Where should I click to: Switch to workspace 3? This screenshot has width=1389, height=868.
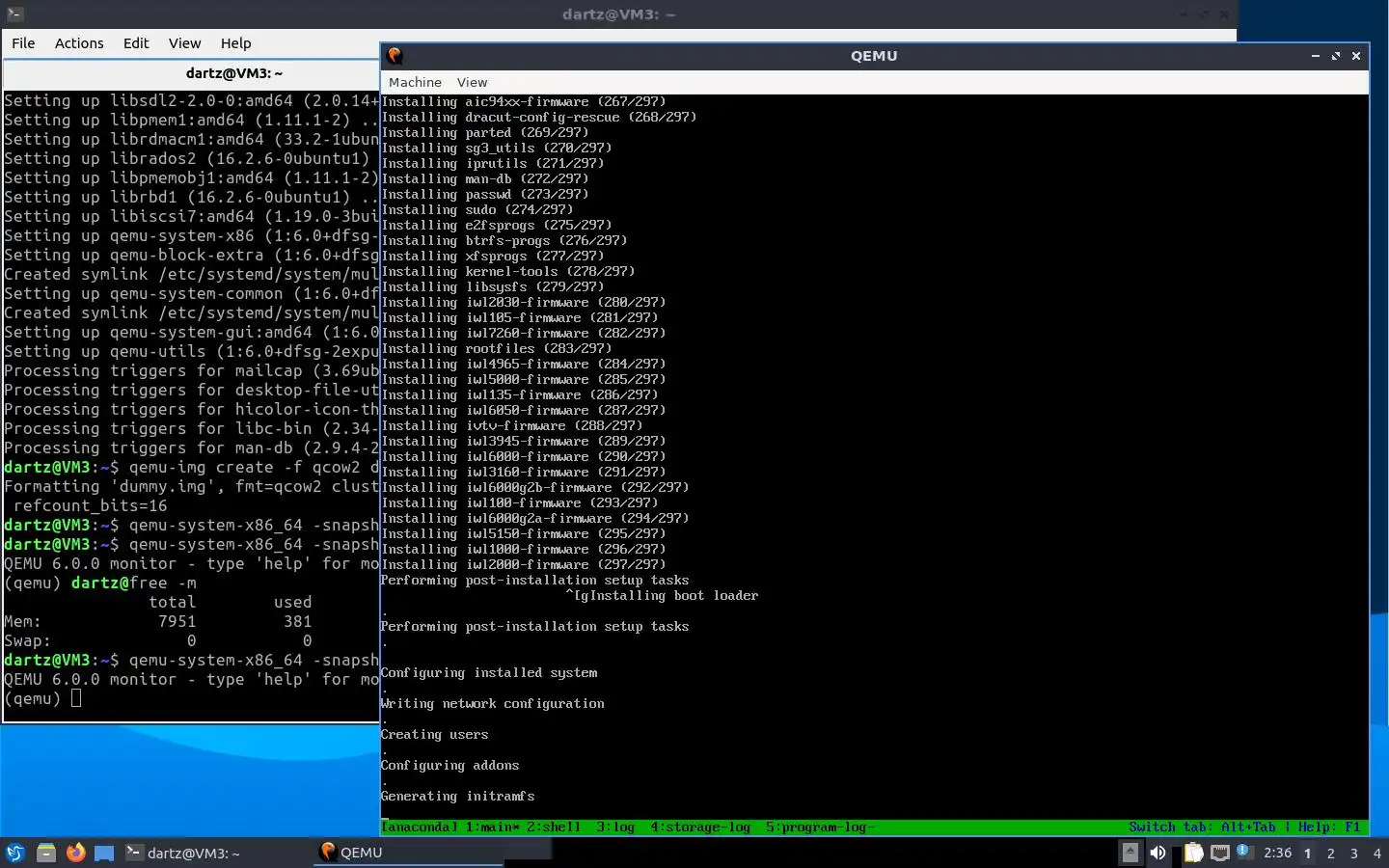1354,853
